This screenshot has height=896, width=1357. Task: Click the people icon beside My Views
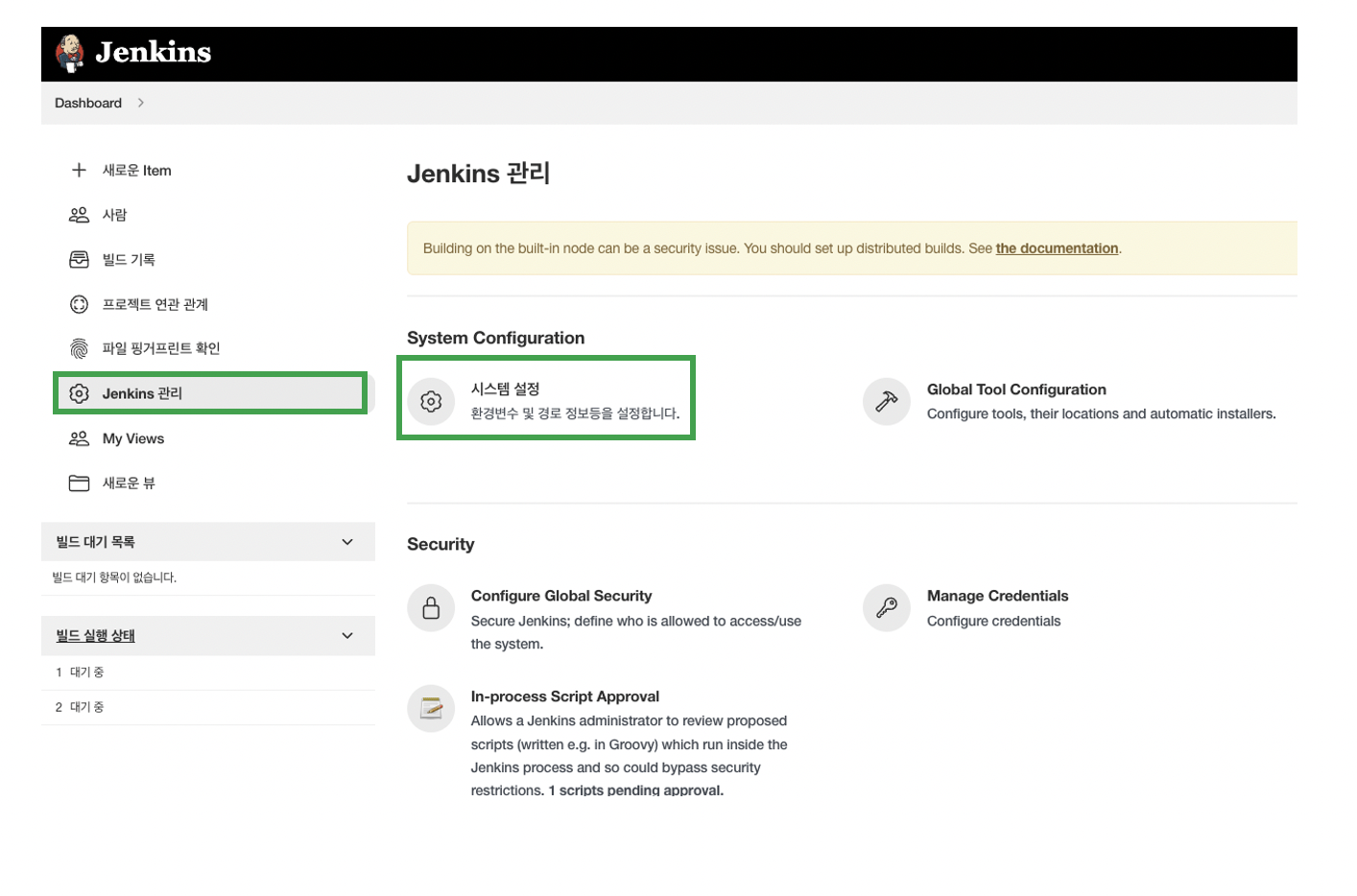tap(79, 438)
